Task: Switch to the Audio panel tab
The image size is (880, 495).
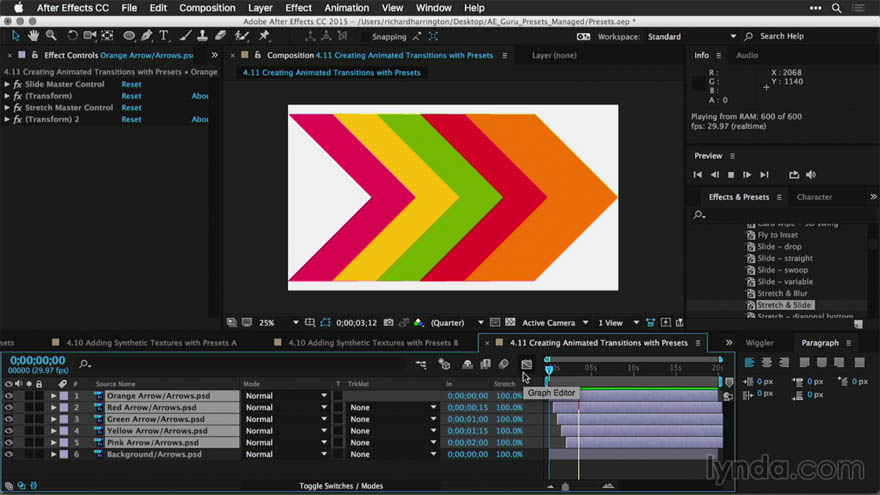Action: pos(747,55)
